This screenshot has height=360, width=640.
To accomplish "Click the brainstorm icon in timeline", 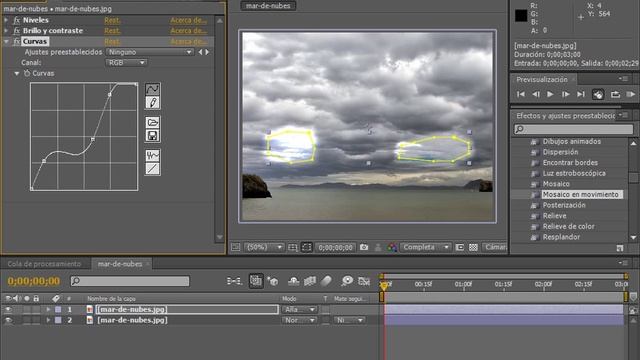I will pyautogui.click(x=347, y=281).
